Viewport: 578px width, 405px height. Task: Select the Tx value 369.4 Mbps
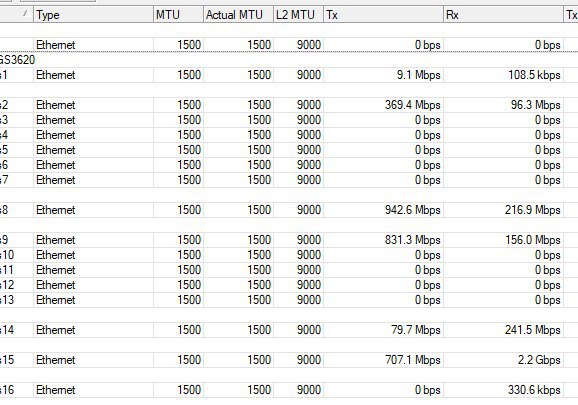412,105
